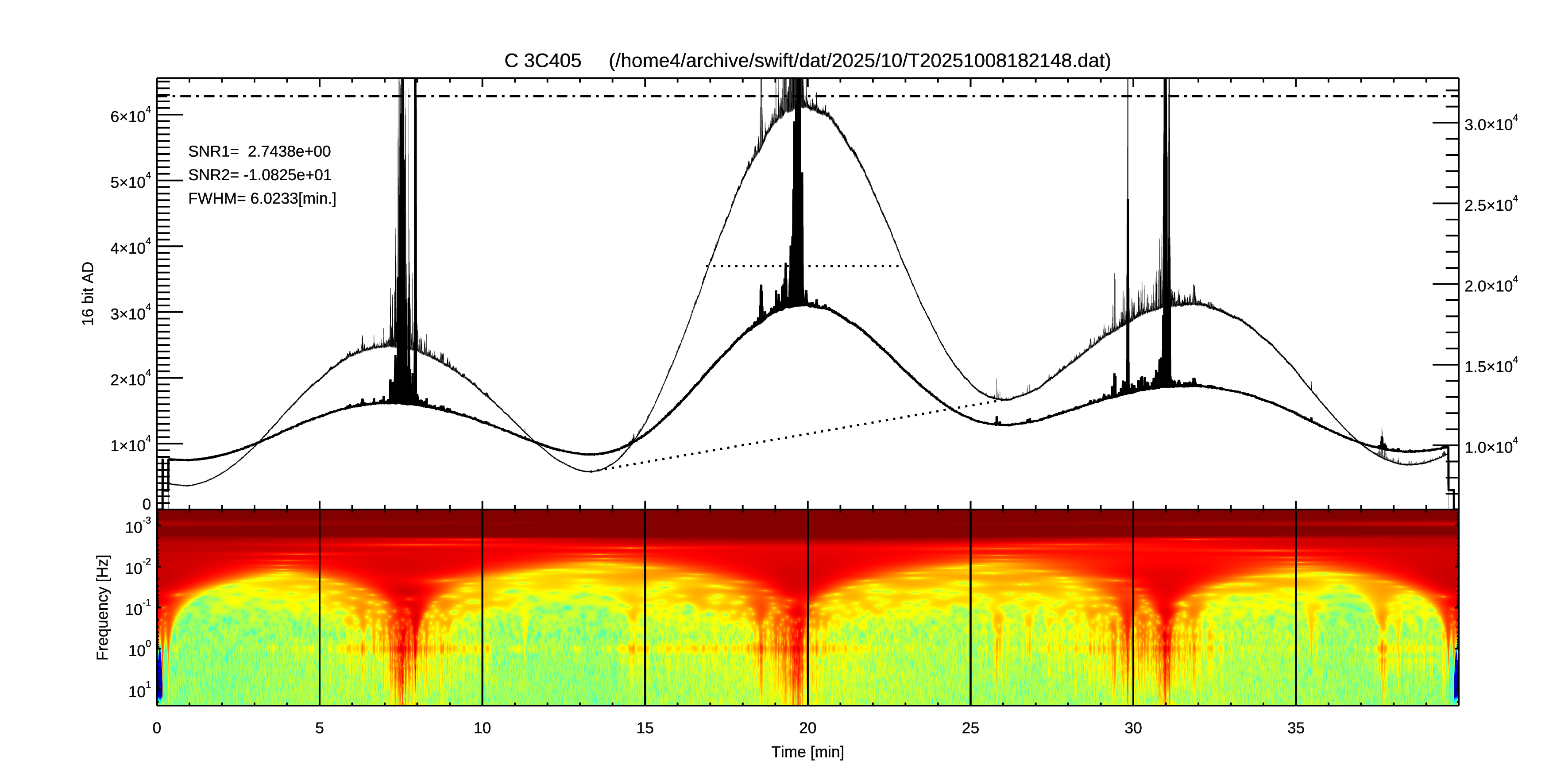Click the plot title text C 3C405
The width and height of the screenshot is (1568, 784).
pyautogui.click(x=542, y=61)
